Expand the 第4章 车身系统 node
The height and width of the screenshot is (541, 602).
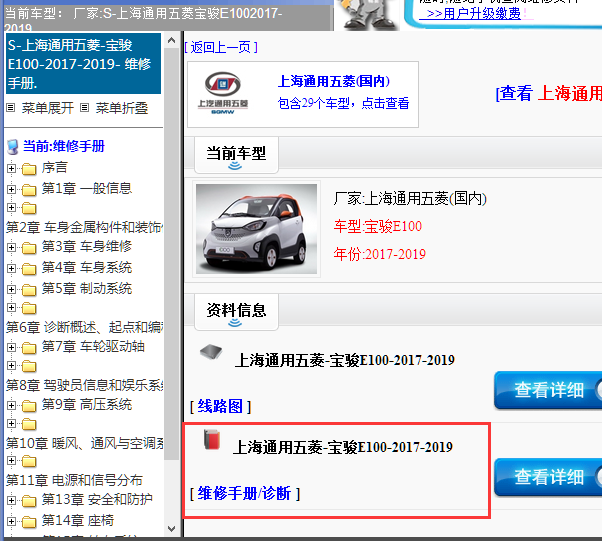12,269
